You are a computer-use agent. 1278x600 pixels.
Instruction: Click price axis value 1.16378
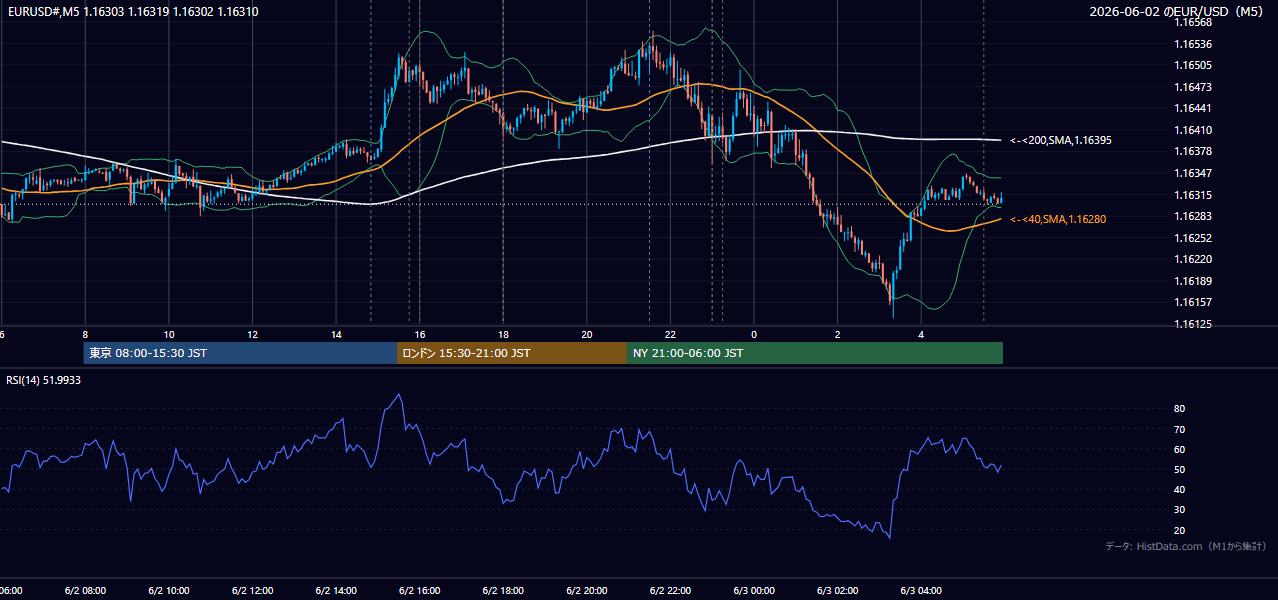(x=1192, y=151)
